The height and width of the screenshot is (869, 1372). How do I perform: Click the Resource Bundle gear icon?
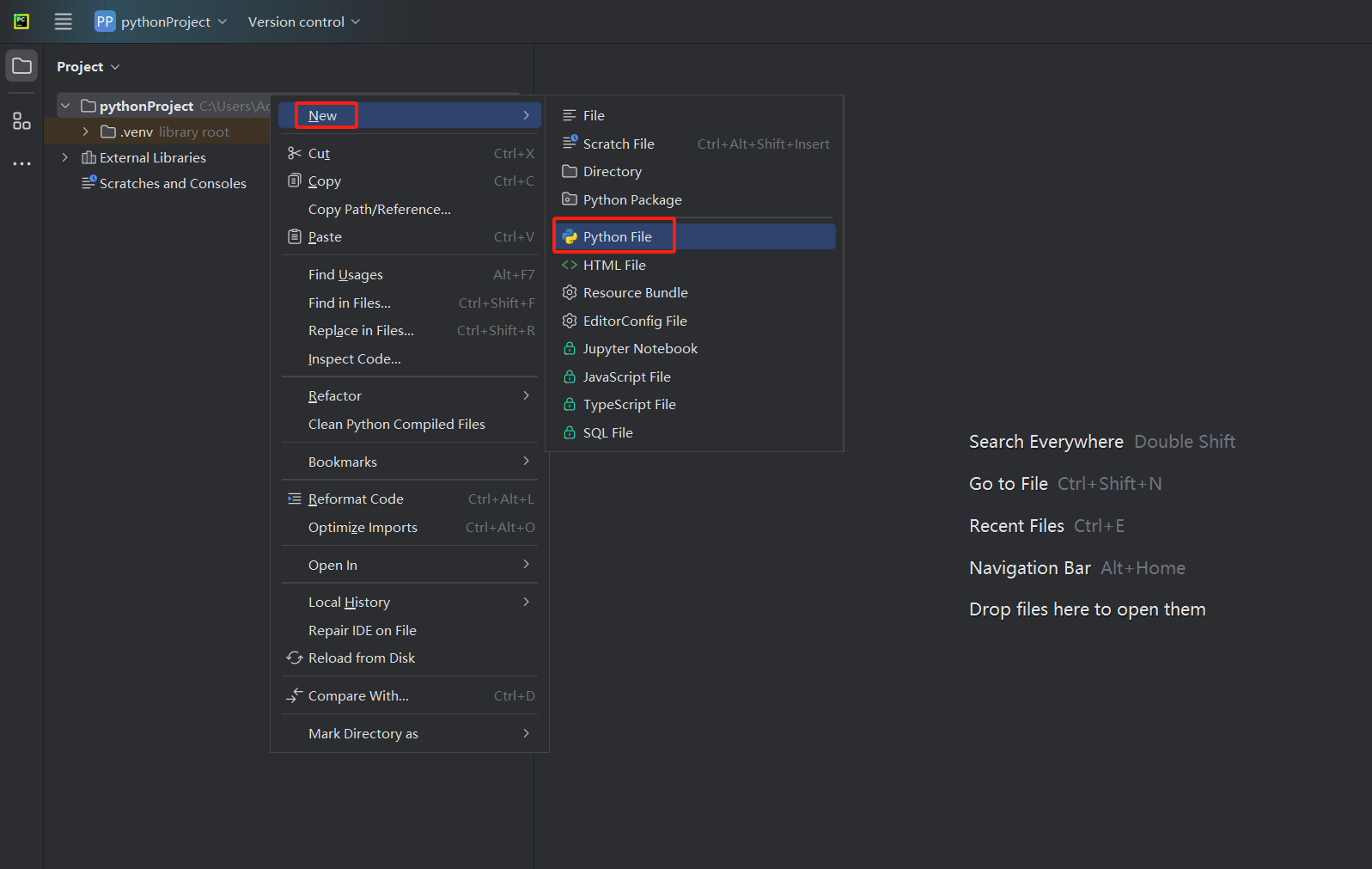[570, 292]
